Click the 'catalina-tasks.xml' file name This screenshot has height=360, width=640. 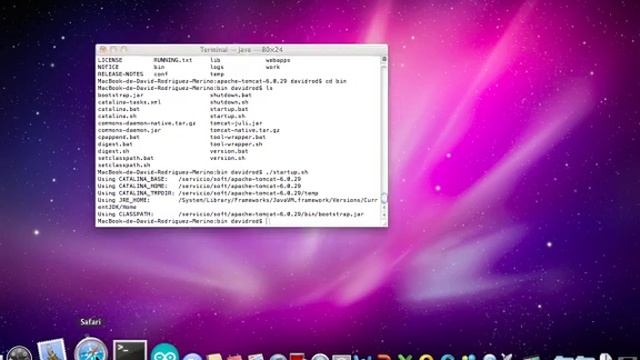[x=129, y=102]
